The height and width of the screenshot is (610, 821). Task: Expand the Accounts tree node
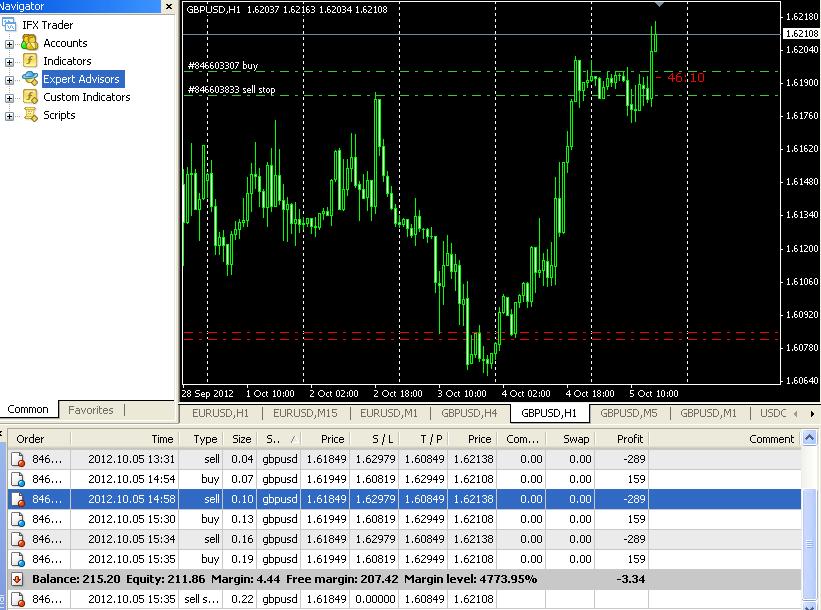tap(9, 44)
